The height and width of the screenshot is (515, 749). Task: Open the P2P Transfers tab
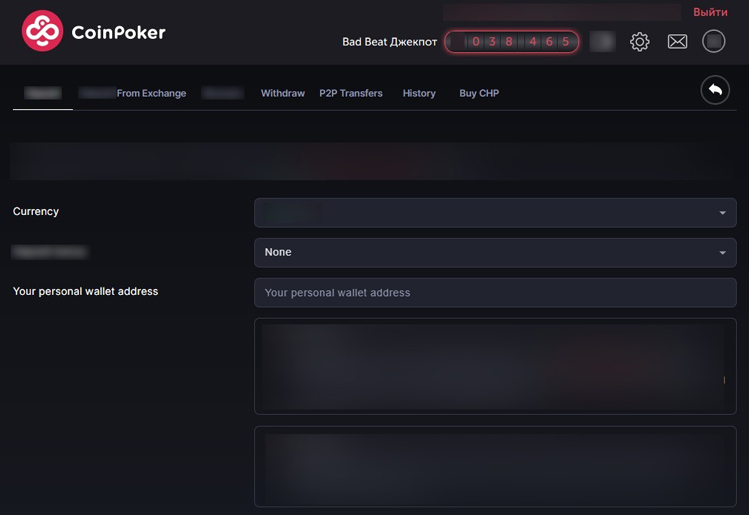click(351, 93)
